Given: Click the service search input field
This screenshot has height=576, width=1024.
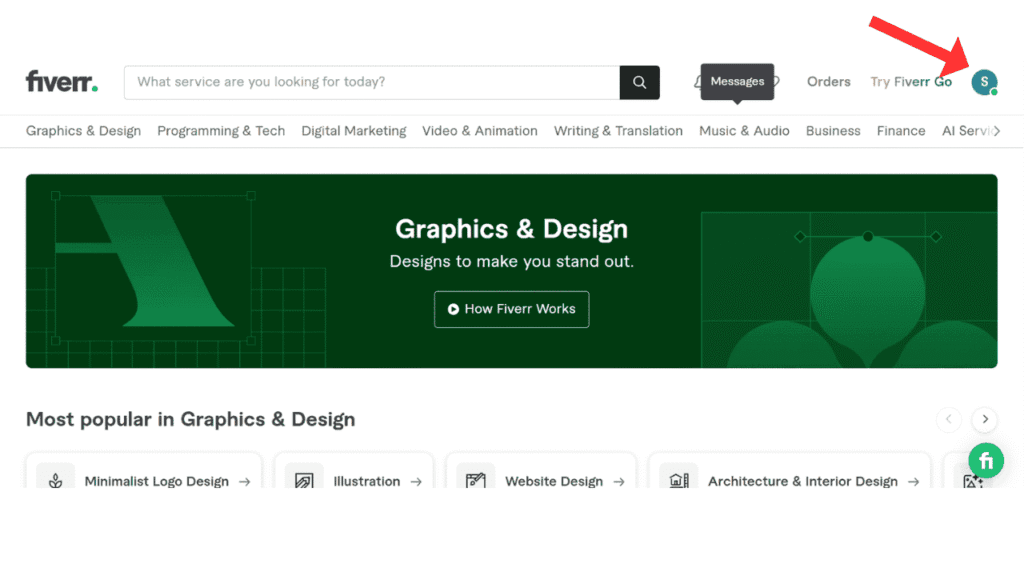Looking at the screenshot, I should click(372, 82).
